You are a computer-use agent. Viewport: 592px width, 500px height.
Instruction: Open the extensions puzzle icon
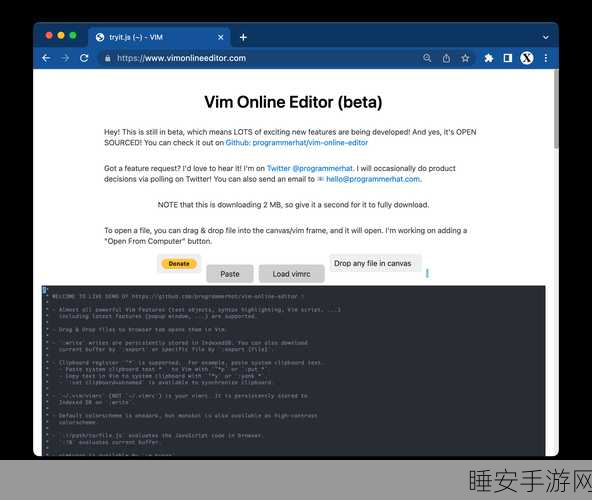pyautogui.click(x=489, y=58)
